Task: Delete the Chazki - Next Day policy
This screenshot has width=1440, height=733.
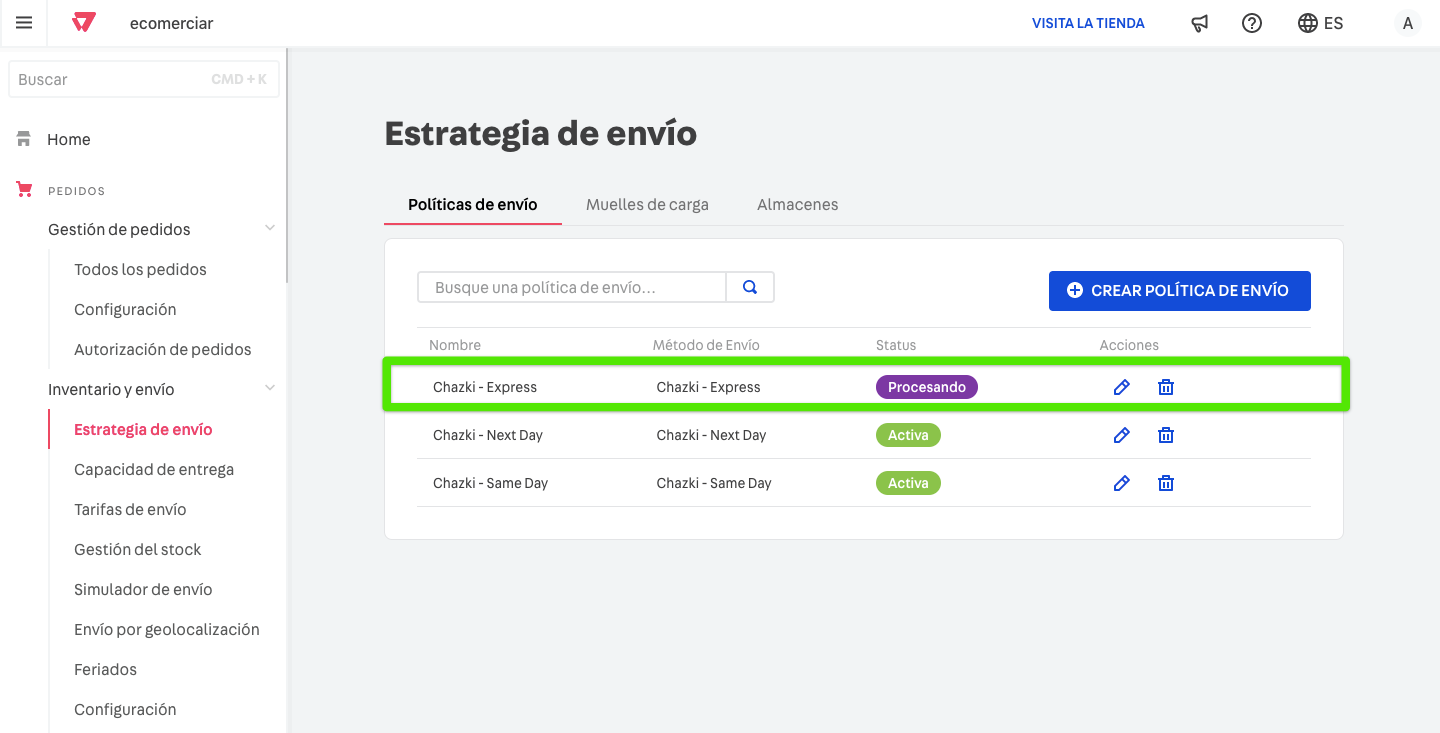Action: 1166,435
